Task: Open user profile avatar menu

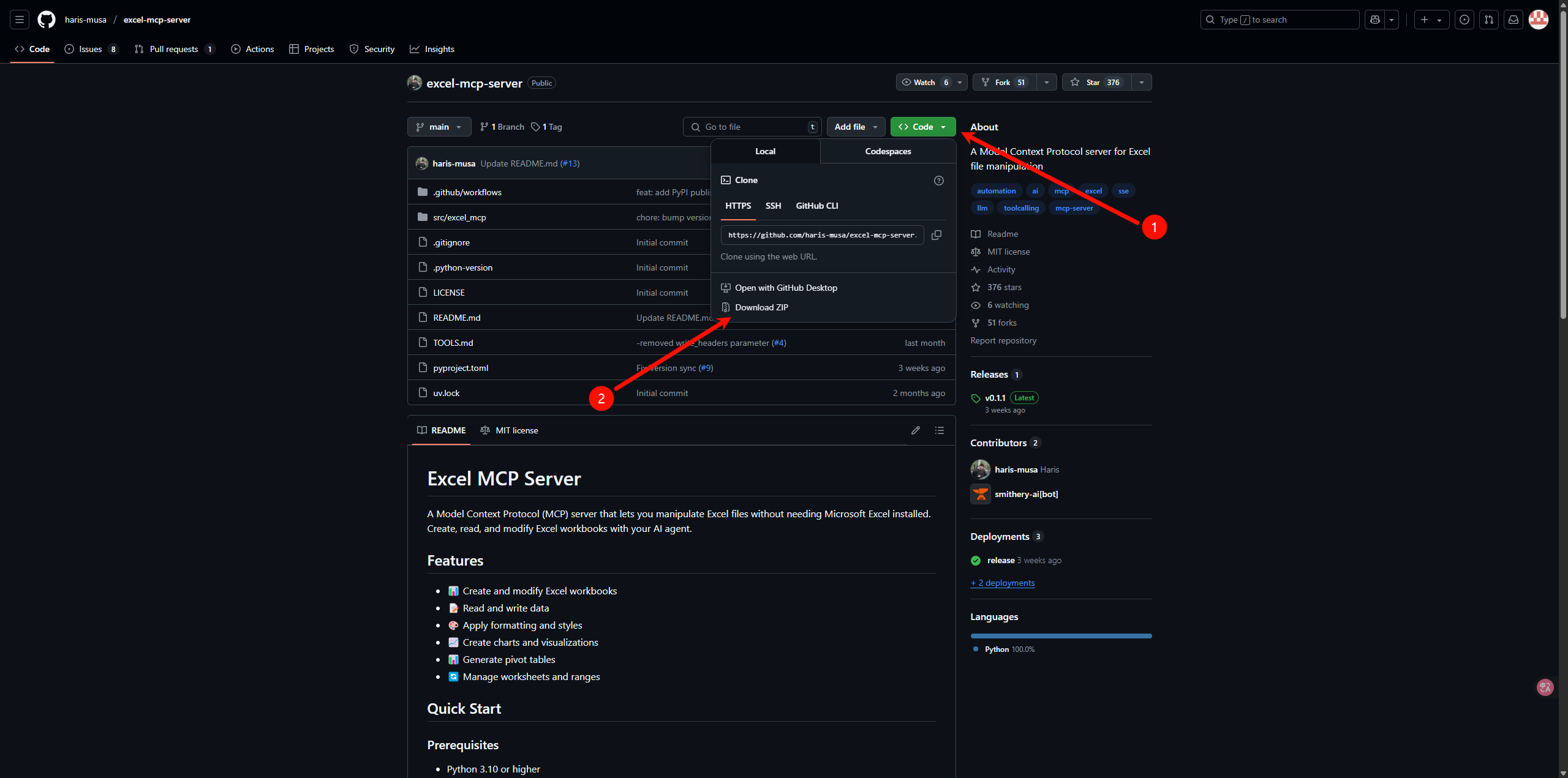Action: [x=1539, y=20]
